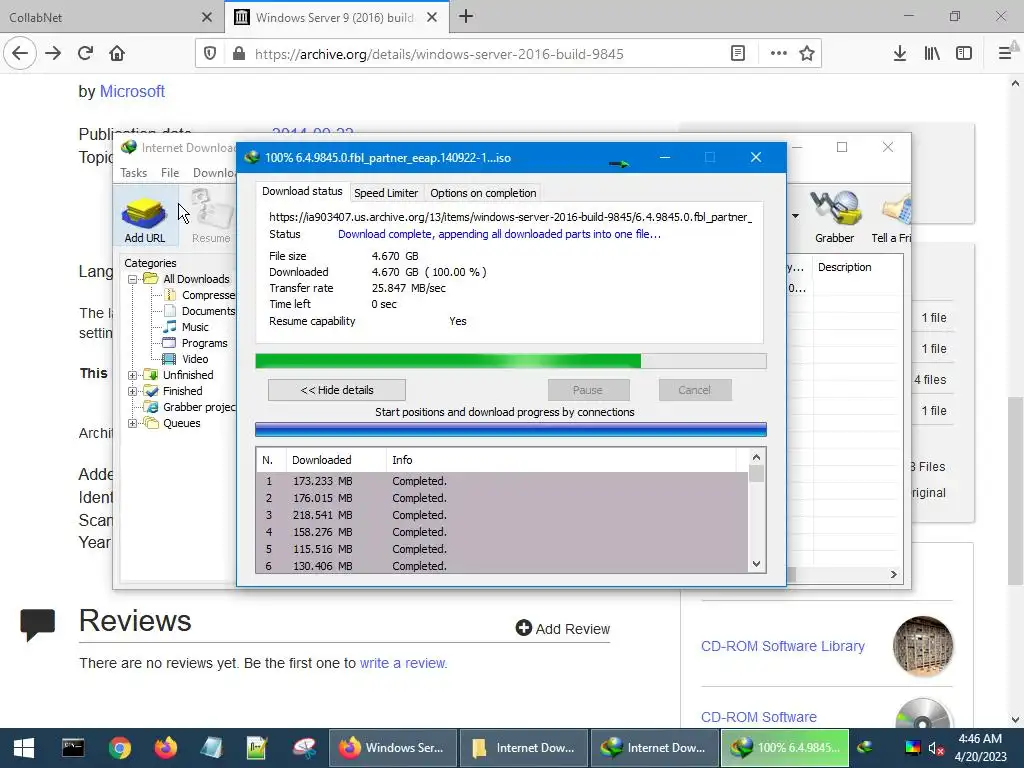This screenshot has width=1024, height=768.
Task: Click the Firefox forward arrow
Action: 53,54
